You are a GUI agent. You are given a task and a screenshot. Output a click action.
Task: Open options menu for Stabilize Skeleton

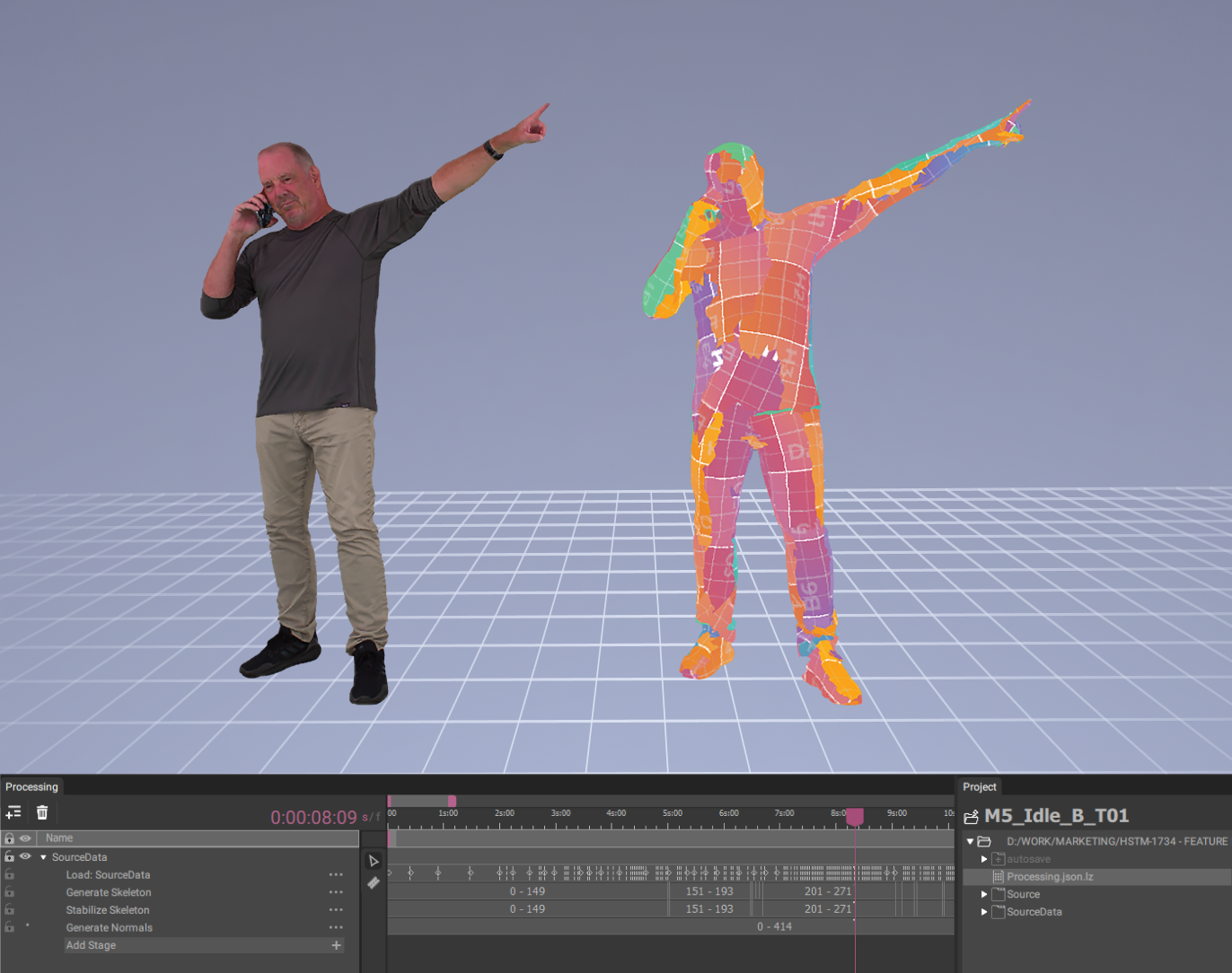pos(336,910)
